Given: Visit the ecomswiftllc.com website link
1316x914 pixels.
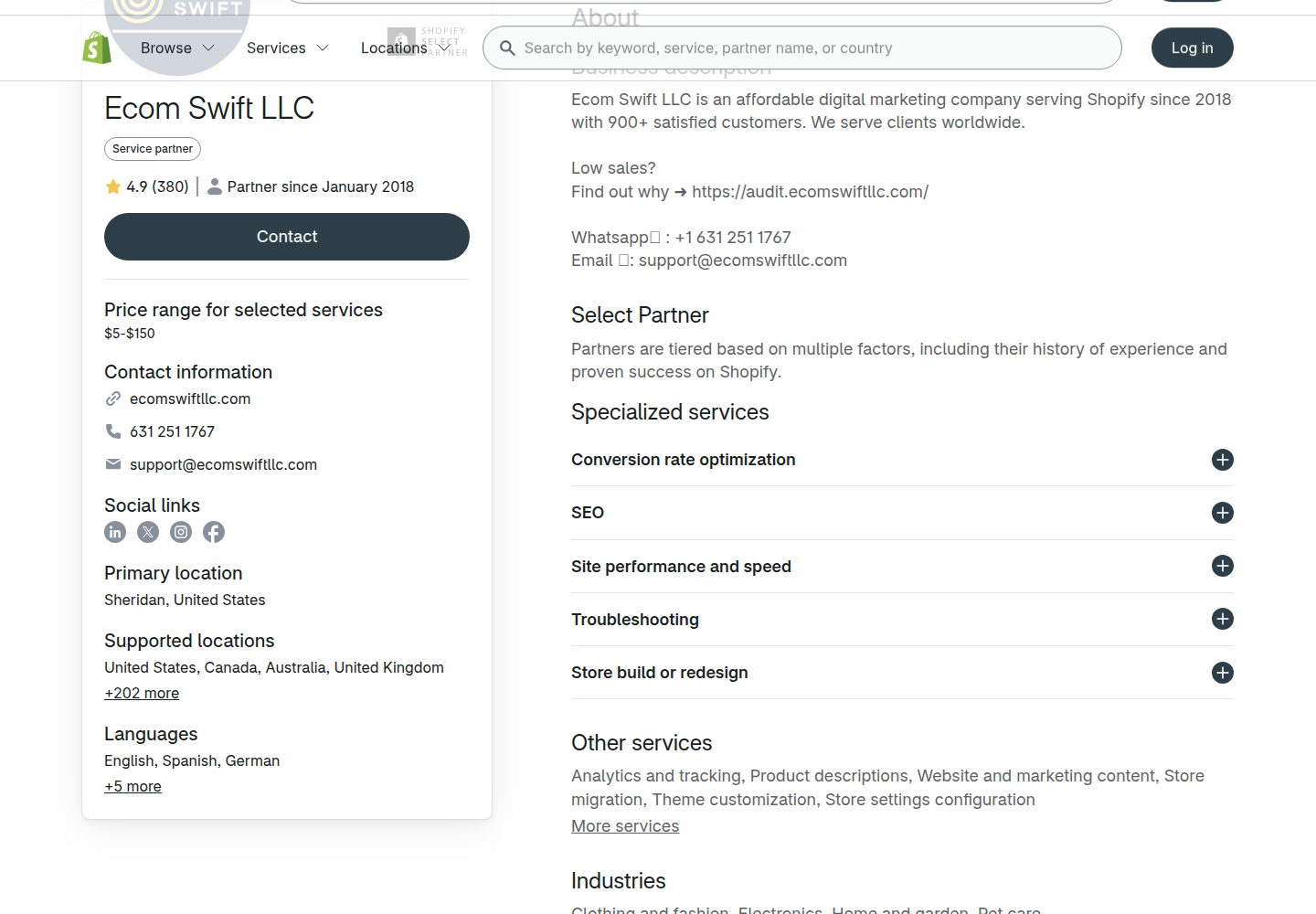Looking at the screenshot, I should coord(190,399).
